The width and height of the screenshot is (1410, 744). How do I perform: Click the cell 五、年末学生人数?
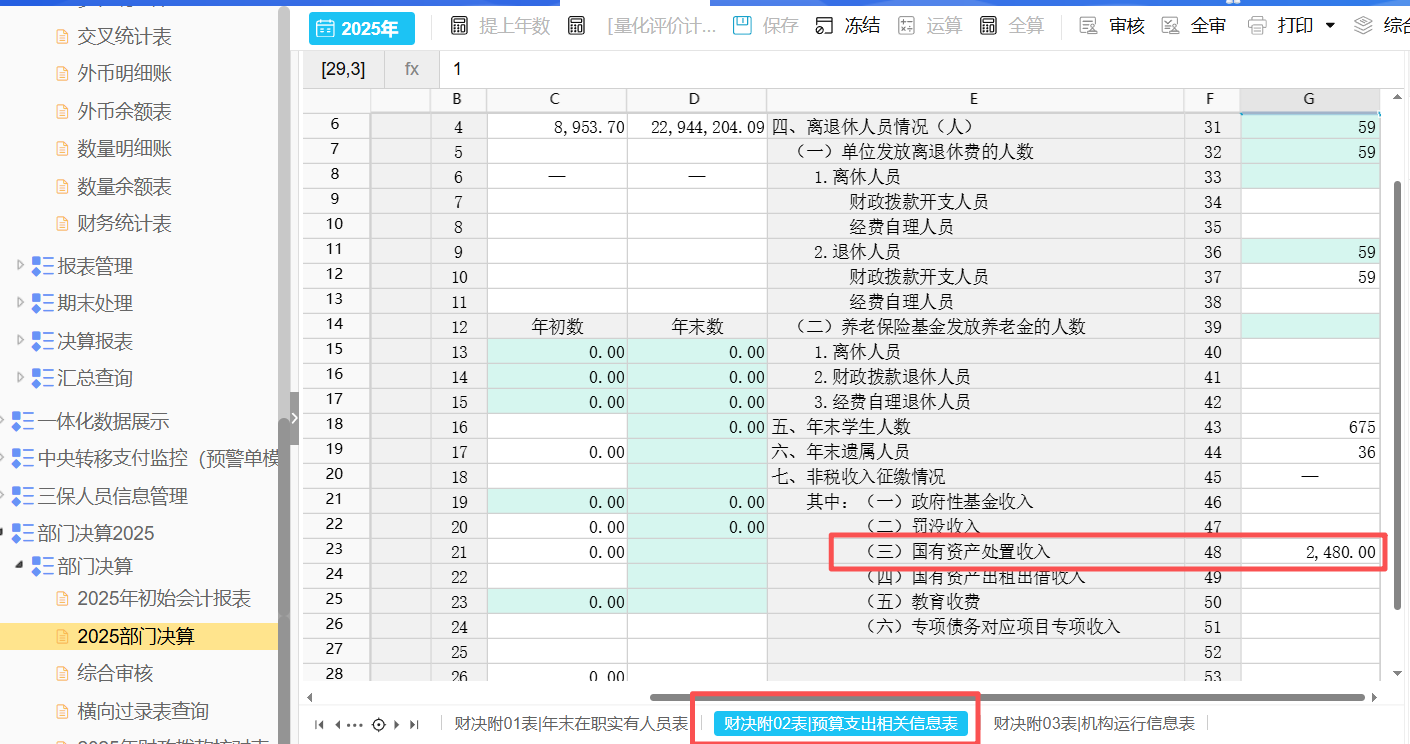click(975, 427)
